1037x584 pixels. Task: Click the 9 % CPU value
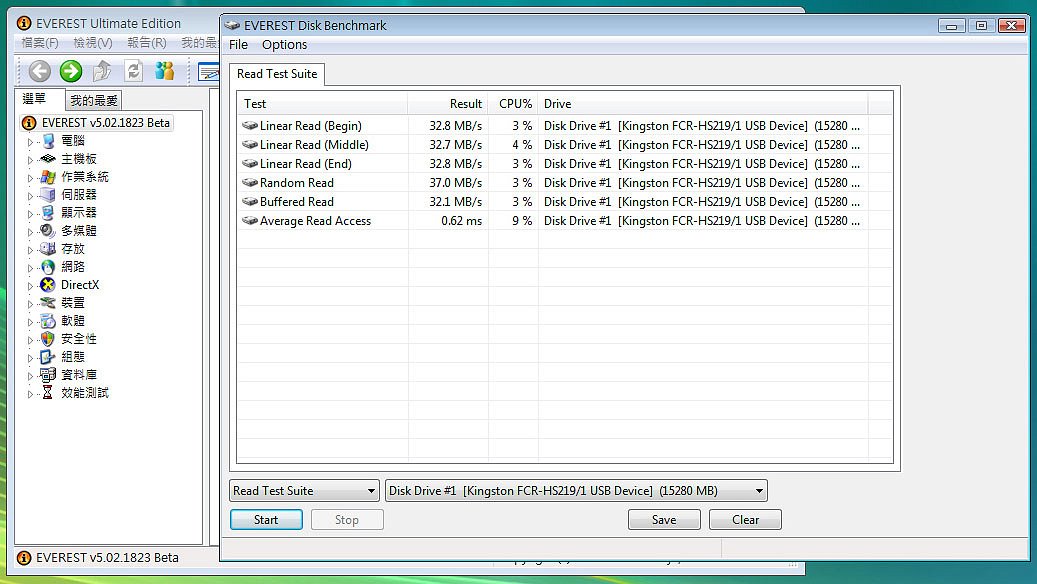[x=522, y=221]
